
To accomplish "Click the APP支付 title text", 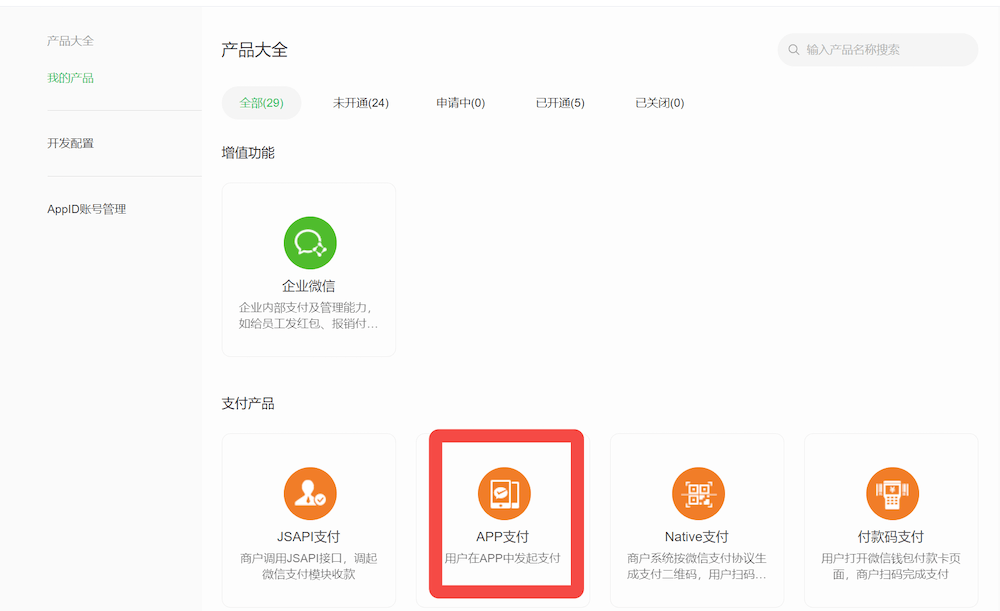I will click(x=503, y=537).
